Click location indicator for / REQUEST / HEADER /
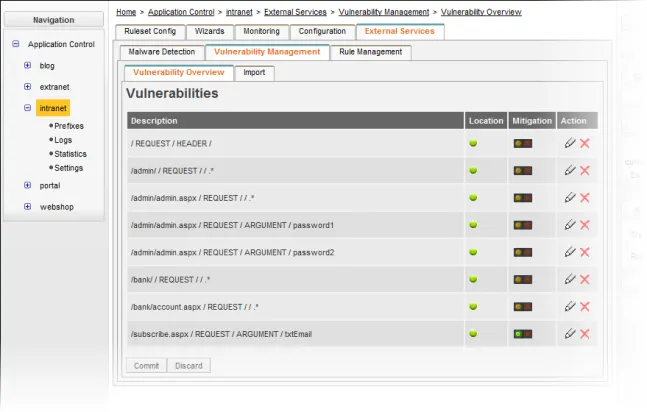The width and height of the screenshot is (647, 412). 473,143
